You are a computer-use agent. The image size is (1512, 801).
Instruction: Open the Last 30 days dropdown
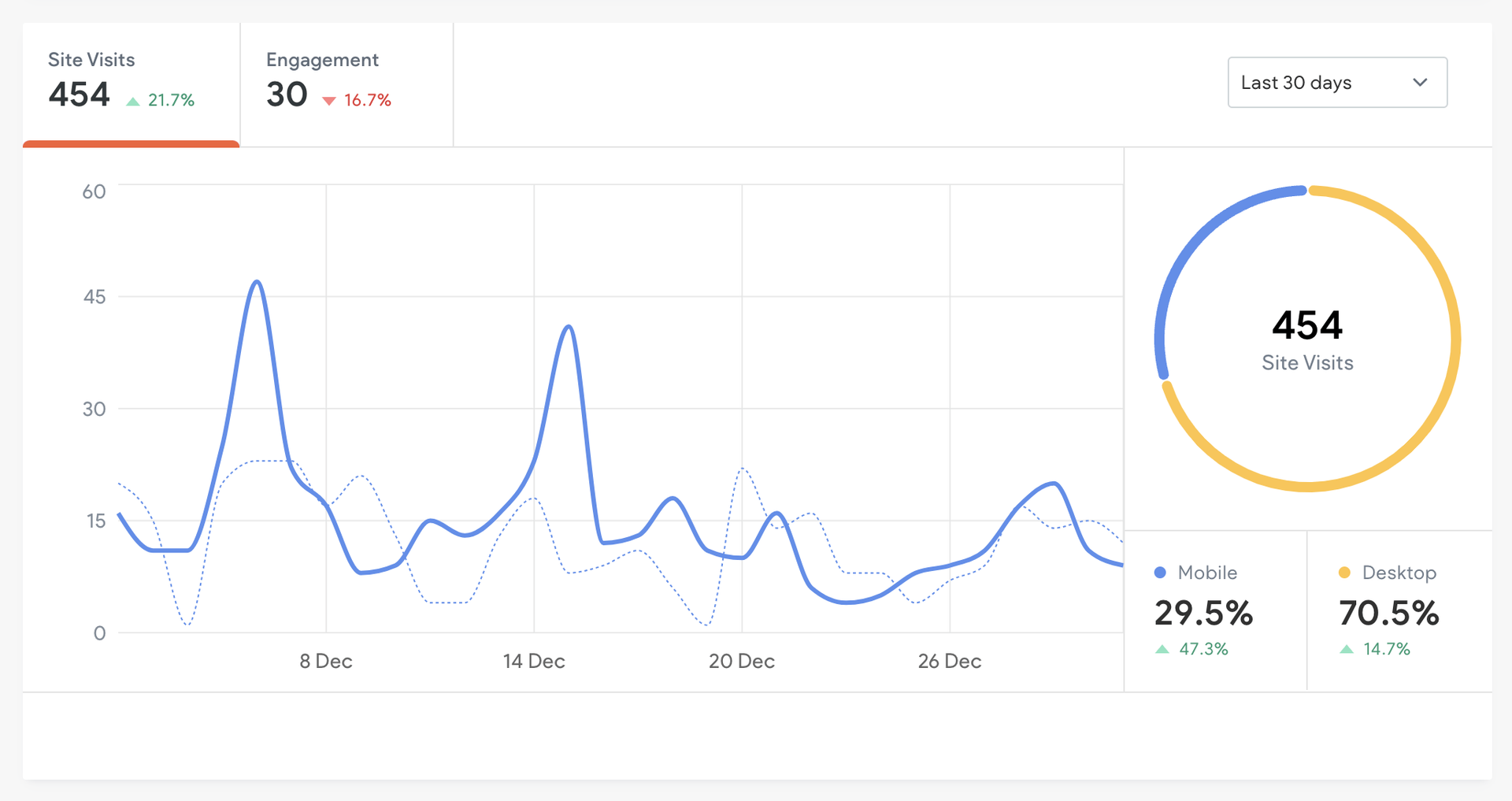tap(1336, 83)
